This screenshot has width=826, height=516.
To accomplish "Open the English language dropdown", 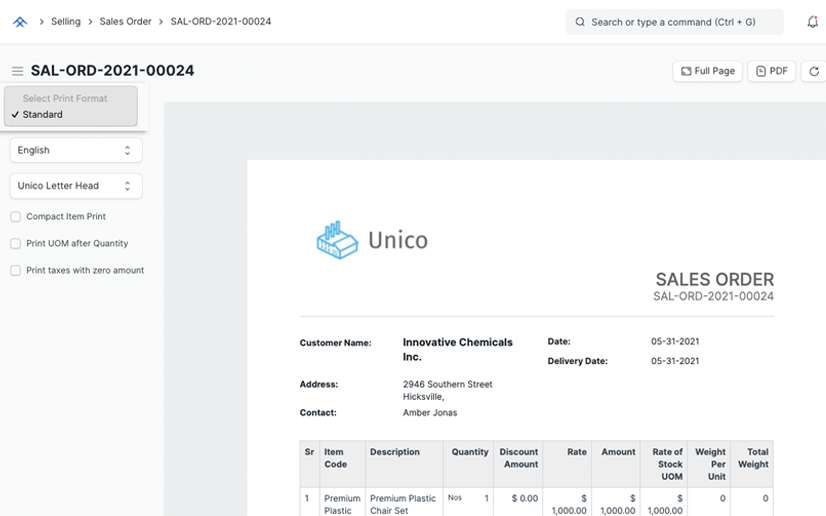I will 76,150.
